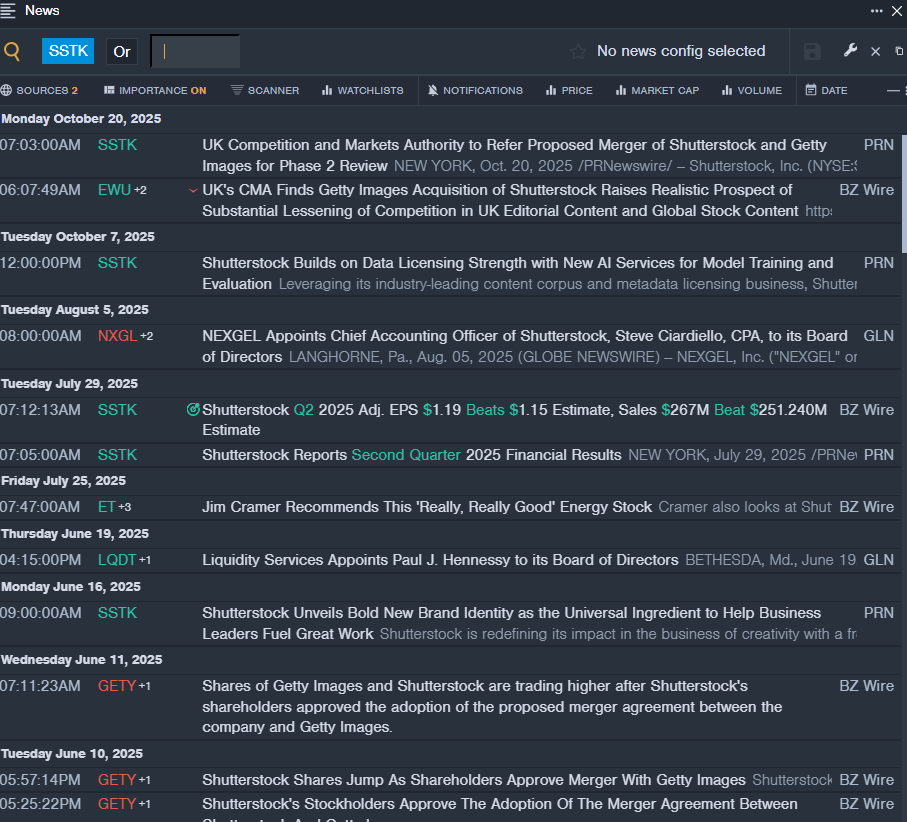
Task: Select the SSTK search tag
Action: (68, 51)
